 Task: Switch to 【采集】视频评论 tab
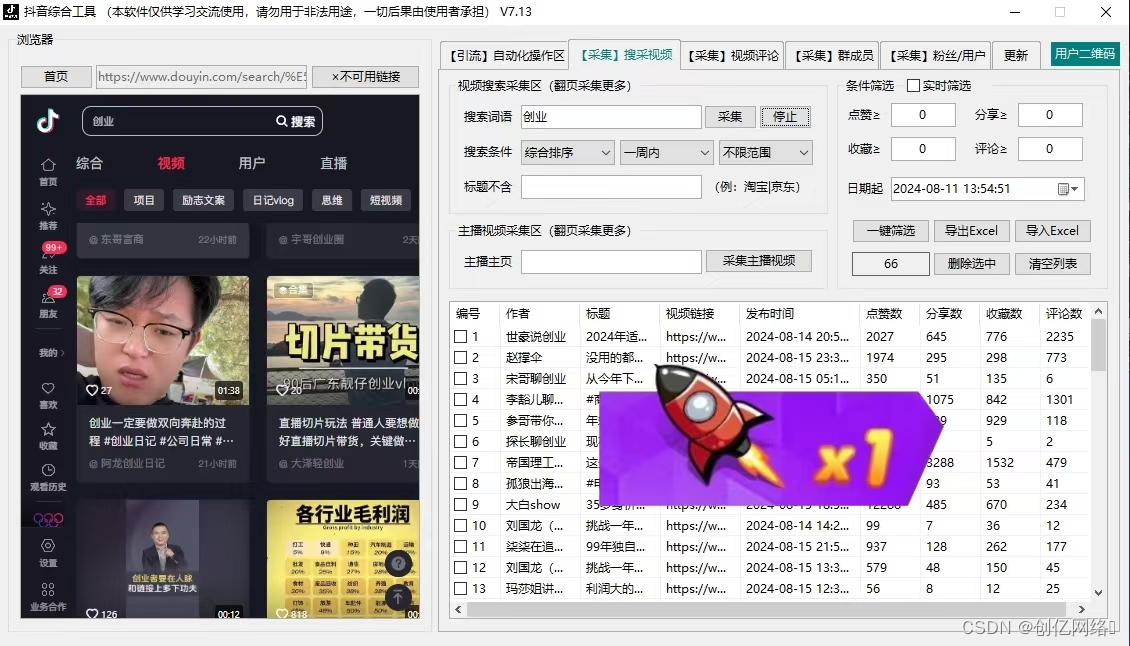pos(733,56)
